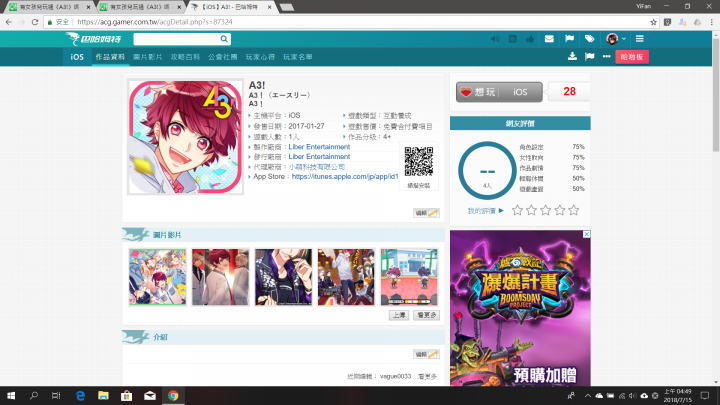Open the announcements speaker icon
Viewport: 720px width, 405px height.
495,39
